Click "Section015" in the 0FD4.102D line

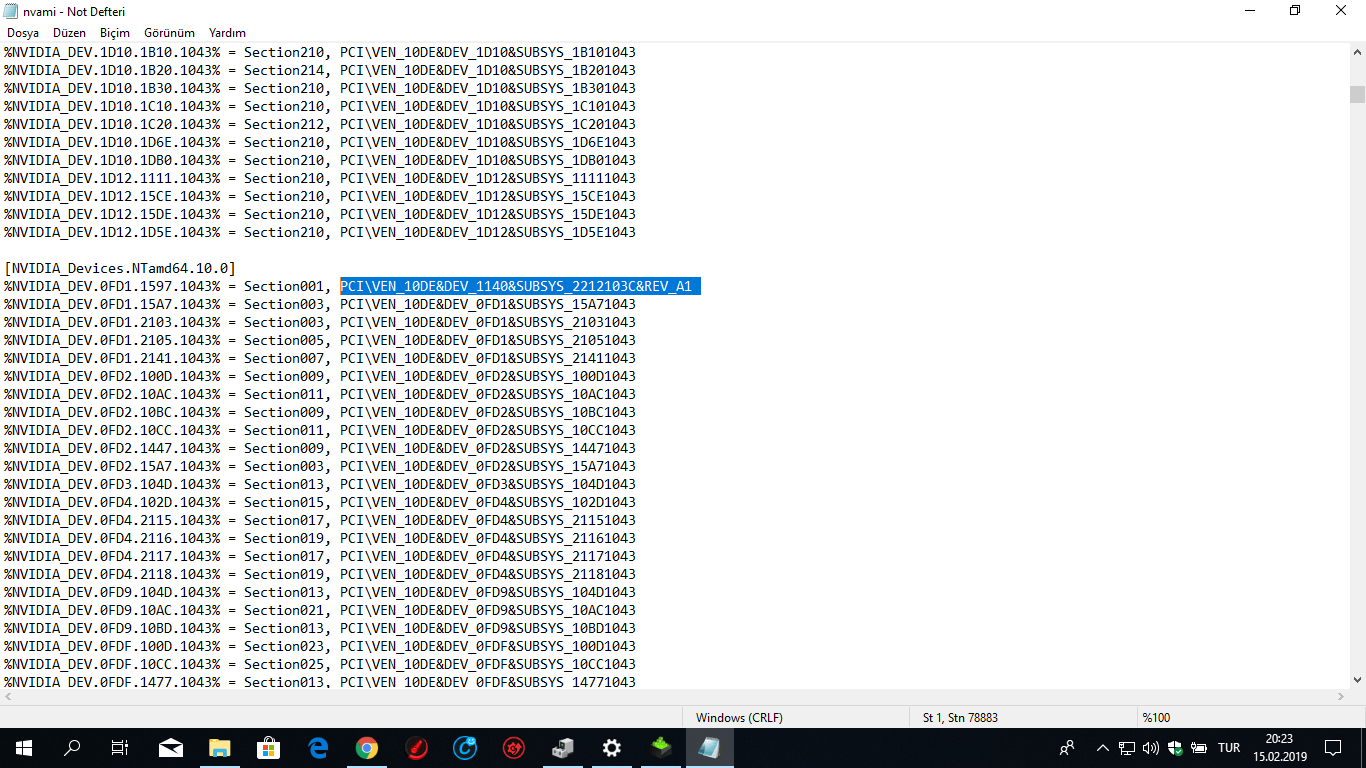pyautogui.click(x=284, y=502)
